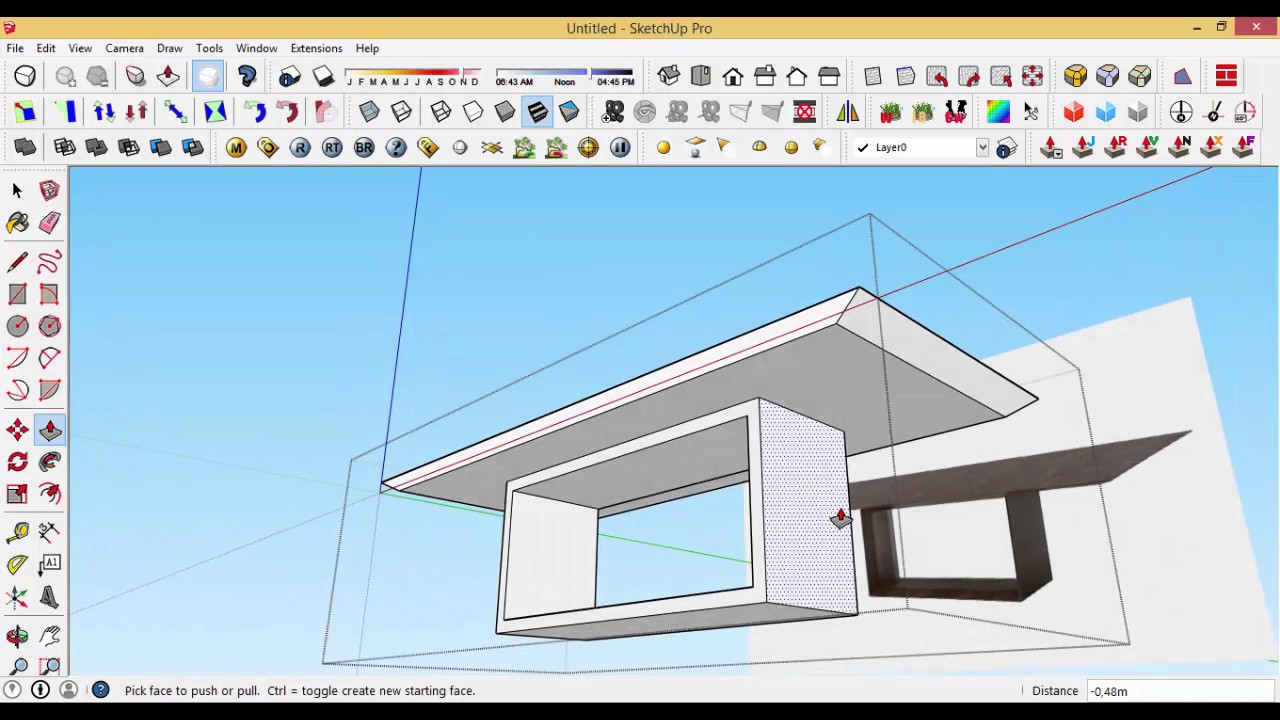Open the Camera menu
The height and width of the screenshot is (720, 1280).
coord(125,48)
